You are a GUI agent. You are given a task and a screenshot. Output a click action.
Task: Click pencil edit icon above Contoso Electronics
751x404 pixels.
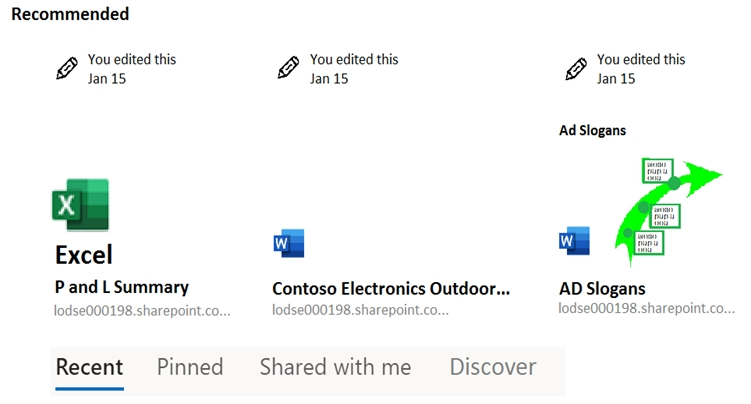point(288,69)
